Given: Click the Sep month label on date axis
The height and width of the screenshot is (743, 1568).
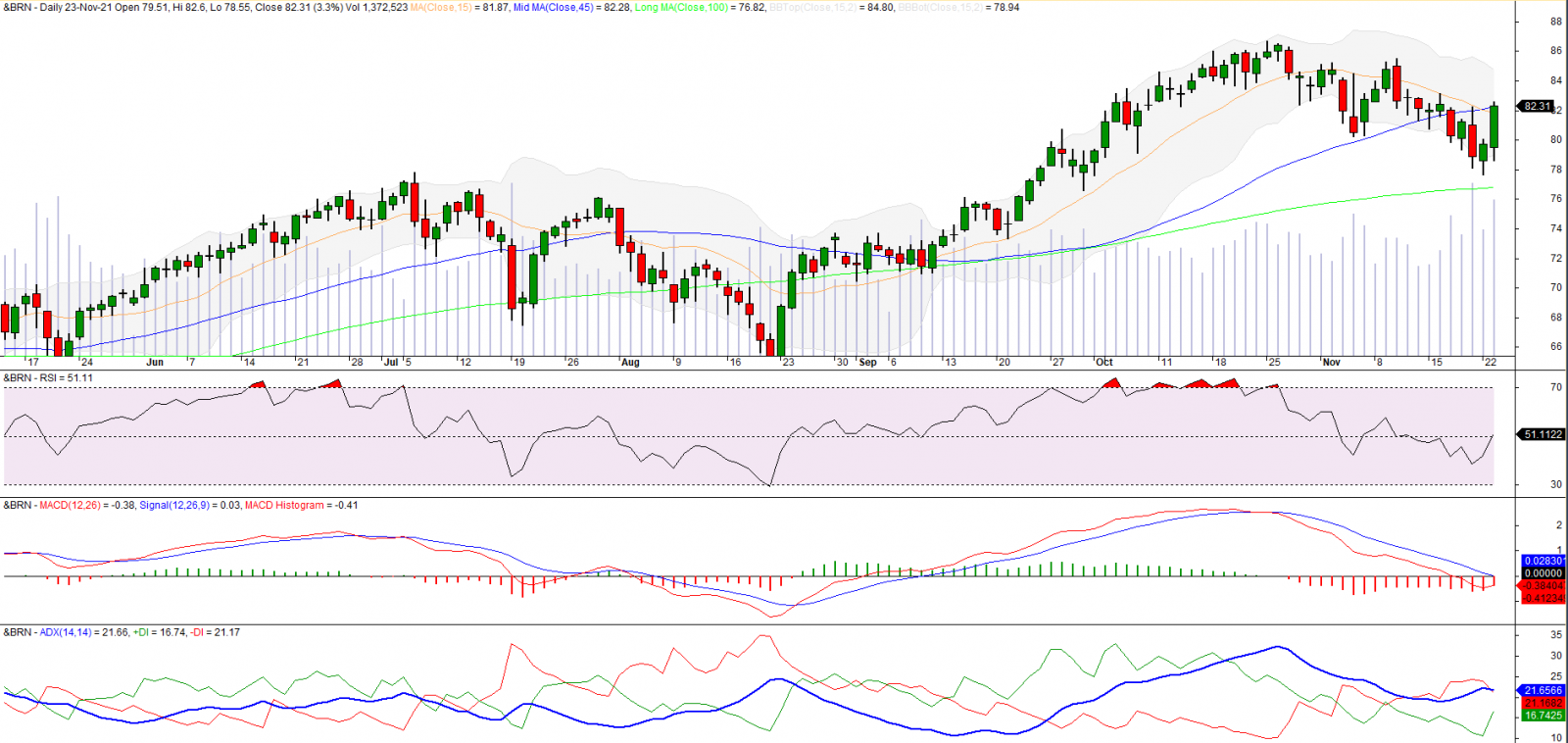Looking at the screenshot, I should click(867, 362).
